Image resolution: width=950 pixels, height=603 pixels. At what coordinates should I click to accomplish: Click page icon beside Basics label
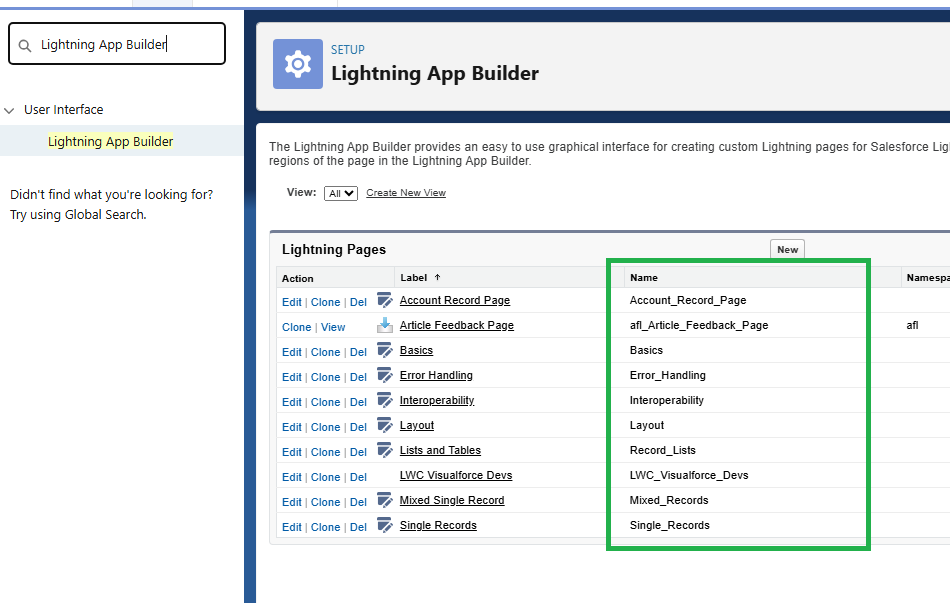coord(385,350)
